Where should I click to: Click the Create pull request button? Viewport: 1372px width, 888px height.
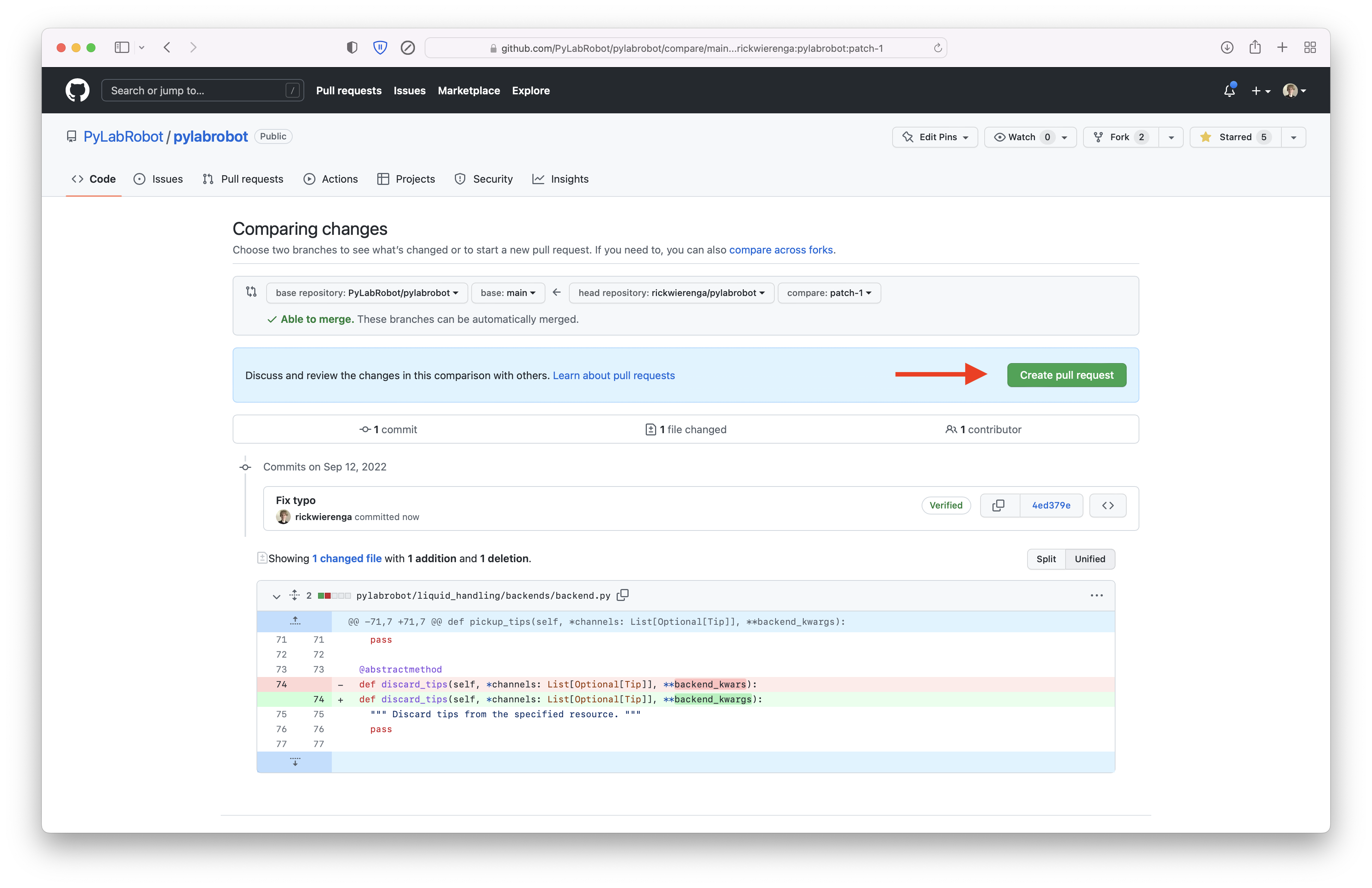pyautogui.click(x=1066, y=375)
